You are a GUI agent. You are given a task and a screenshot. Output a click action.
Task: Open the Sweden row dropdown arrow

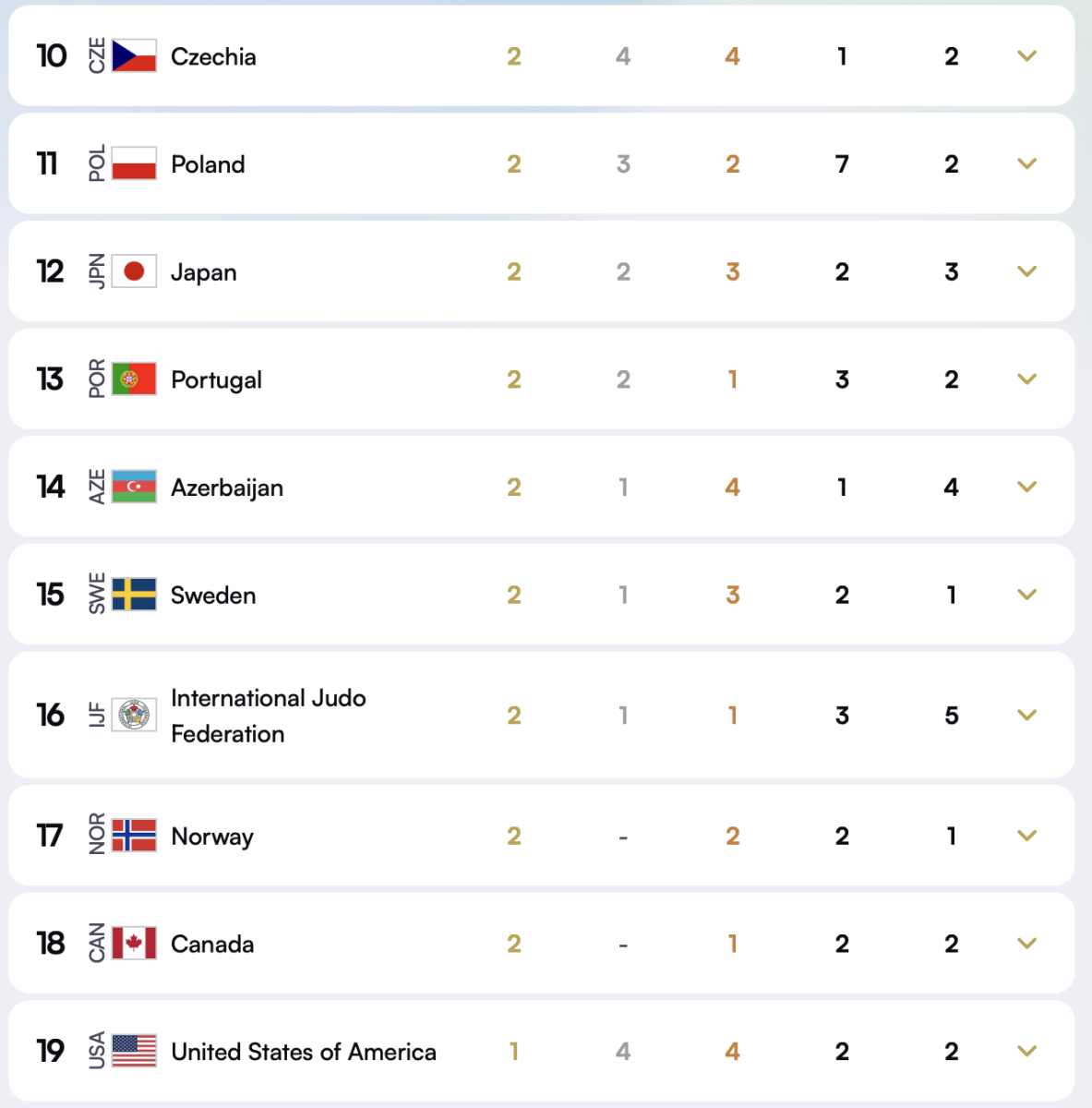1026,595
